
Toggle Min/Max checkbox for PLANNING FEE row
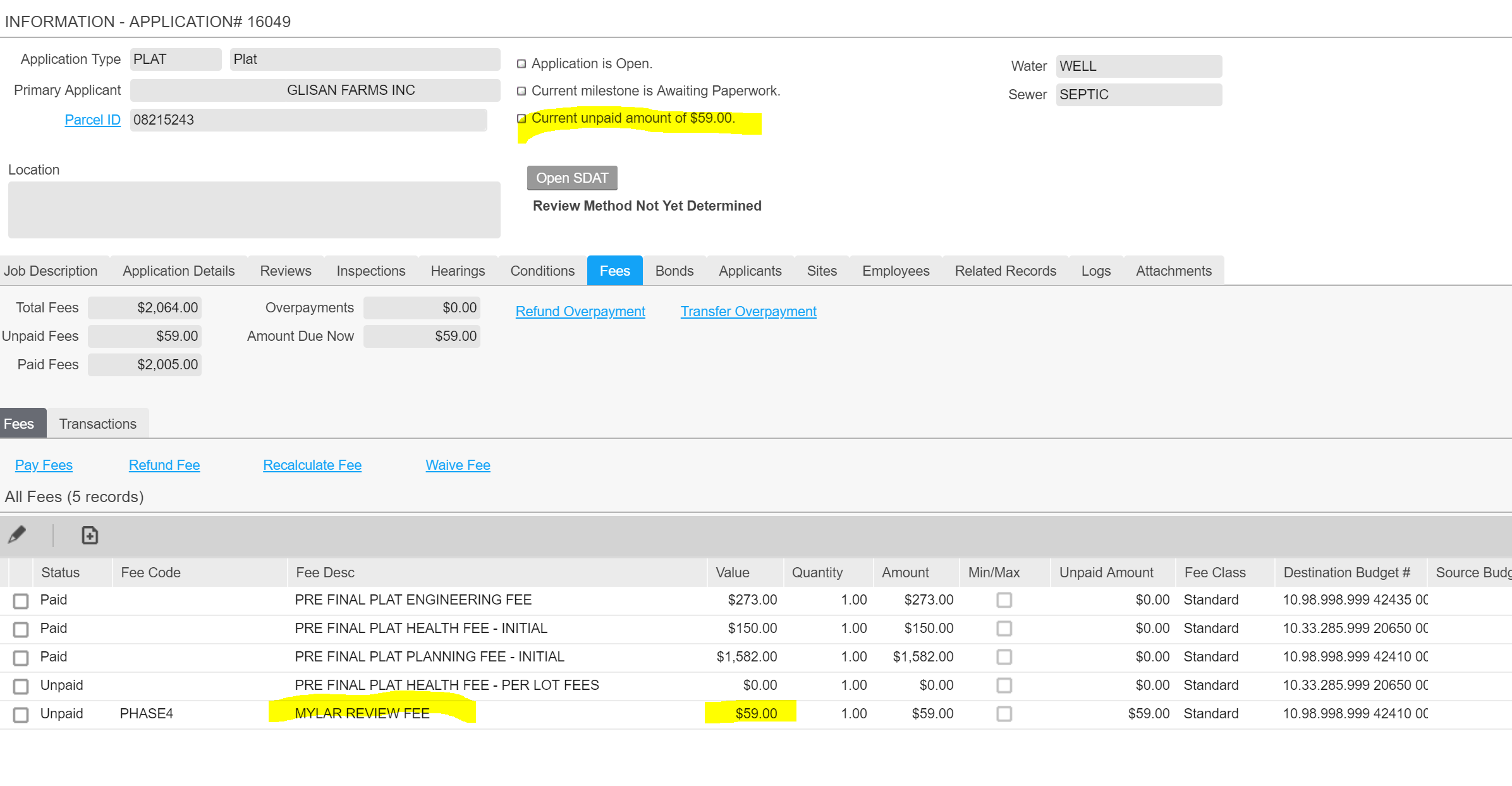click(x=1004, y=657)
